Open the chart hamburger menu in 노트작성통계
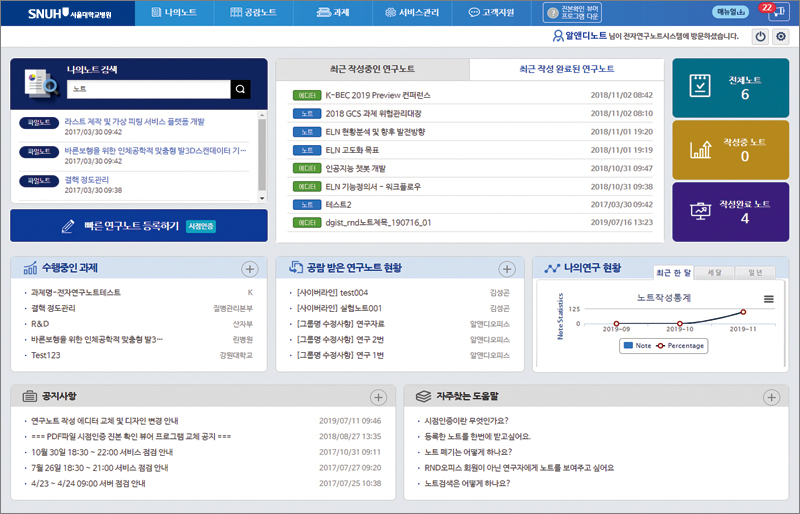This screenshot has width=800, height=514. tap(769, 298)
